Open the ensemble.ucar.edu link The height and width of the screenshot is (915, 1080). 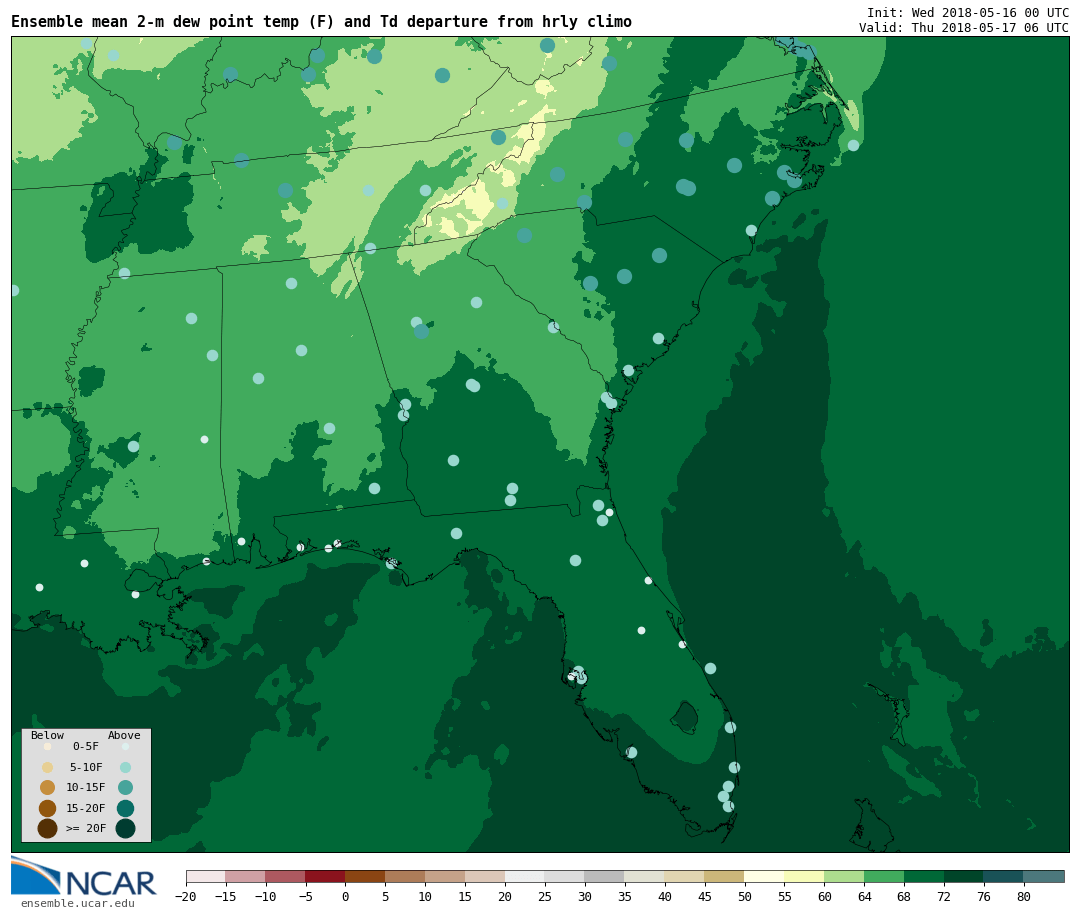point(77,903)
